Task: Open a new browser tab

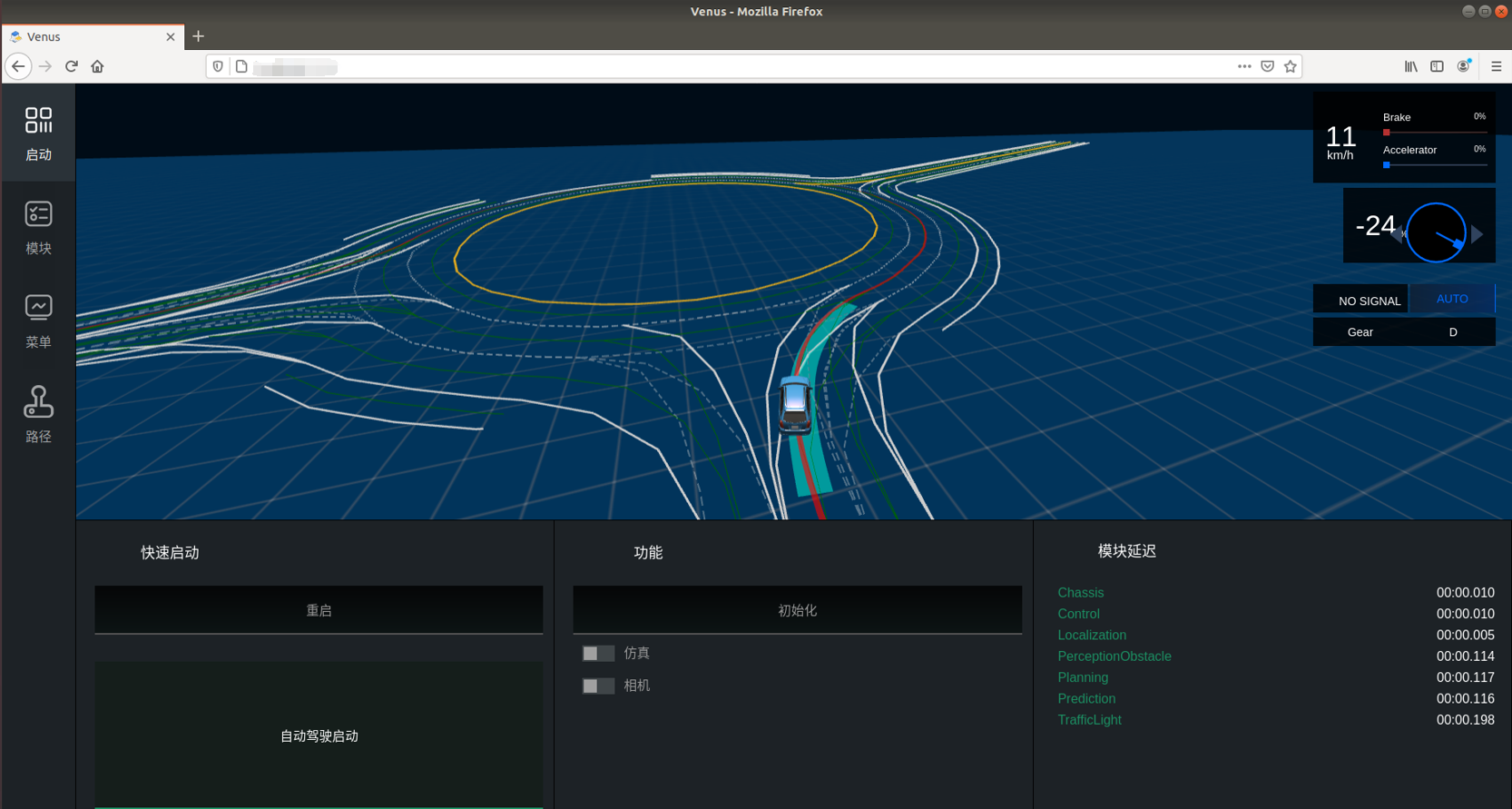Action: 199,36
